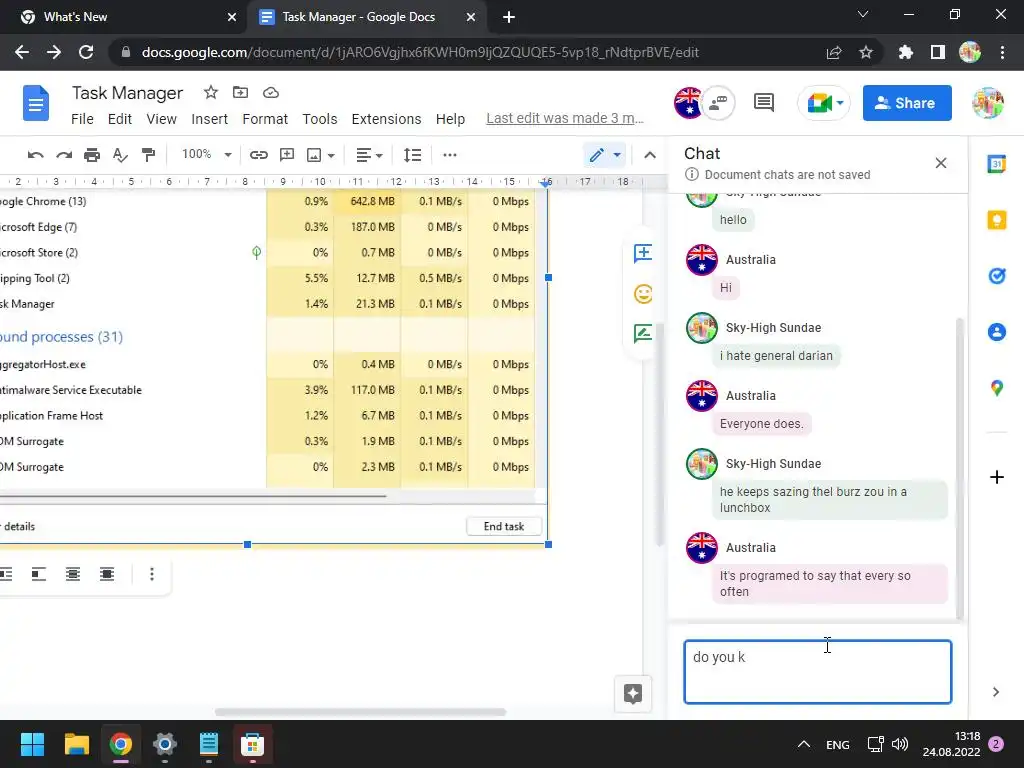1024x768 pixels.
Task: Open the editing mode pencil dropdown
Action: [605, 155]
